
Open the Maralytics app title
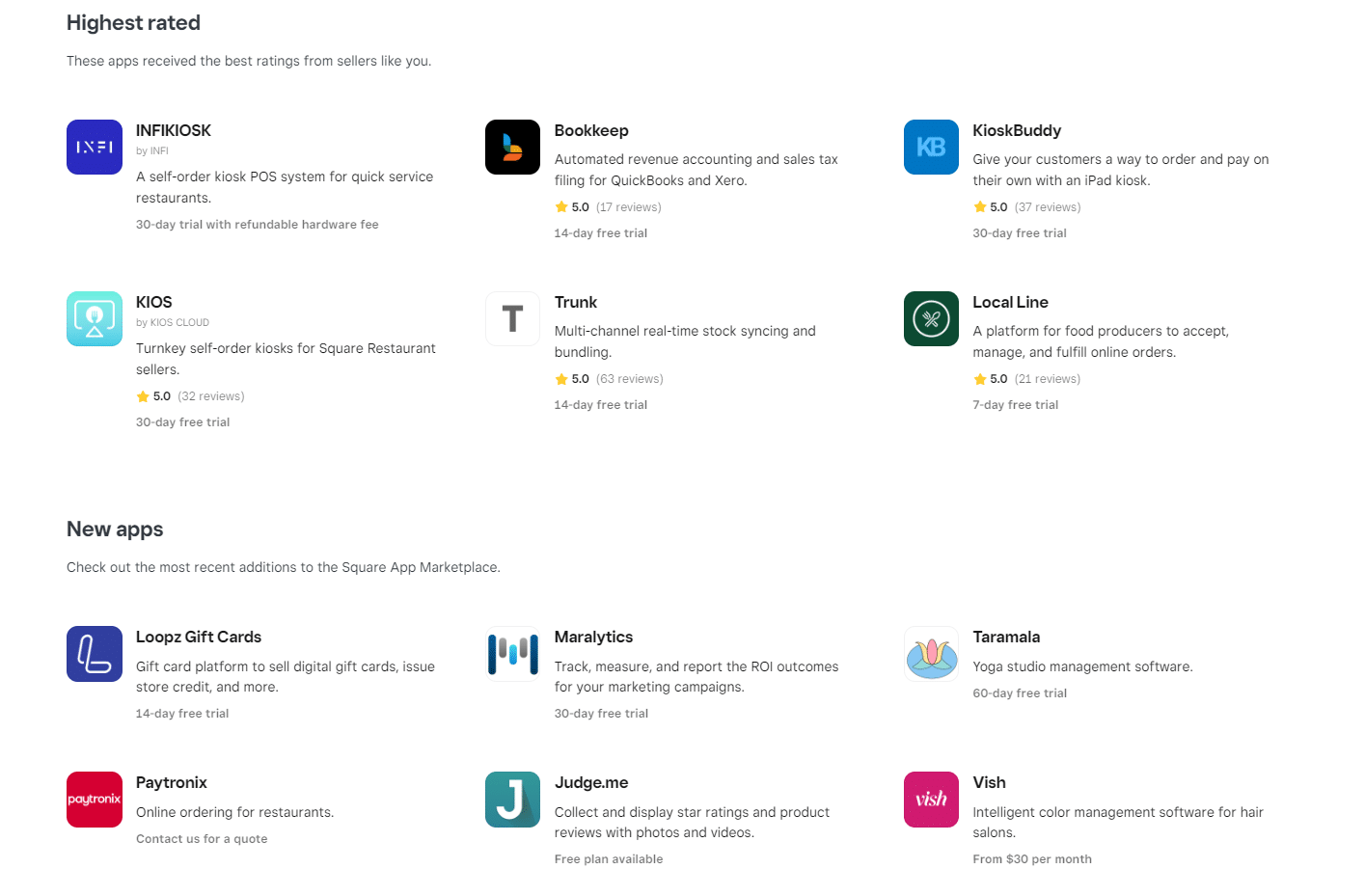click(593, 637)
